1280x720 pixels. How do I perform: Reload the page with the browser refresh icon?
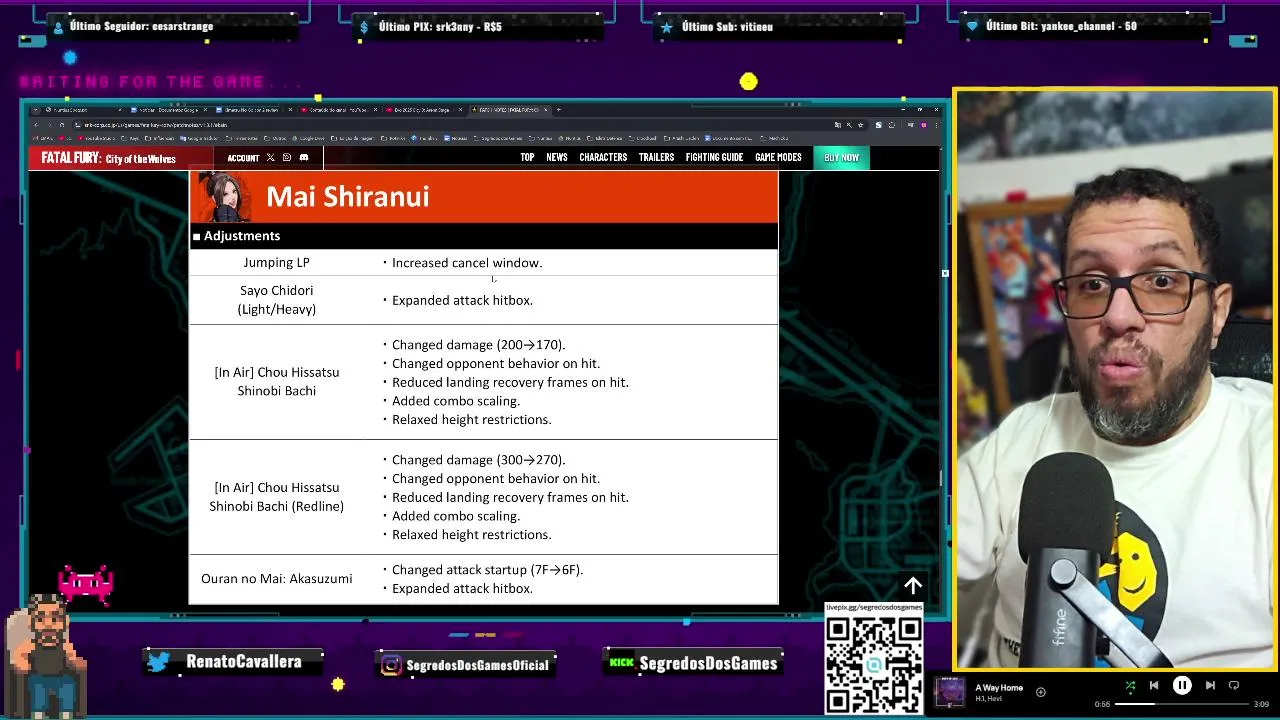[x=62, y=125]
